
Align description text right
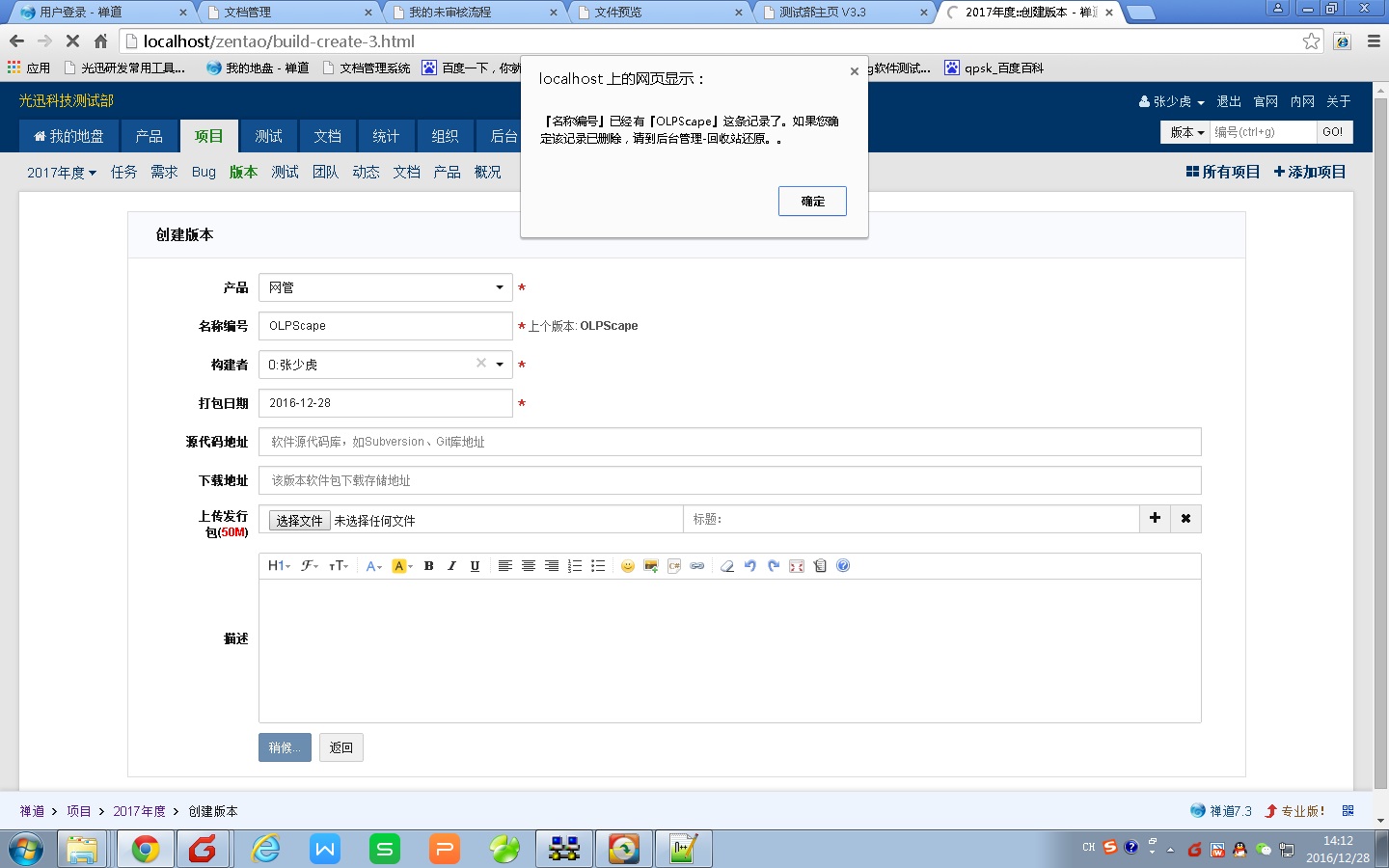[x=552, y=566]
